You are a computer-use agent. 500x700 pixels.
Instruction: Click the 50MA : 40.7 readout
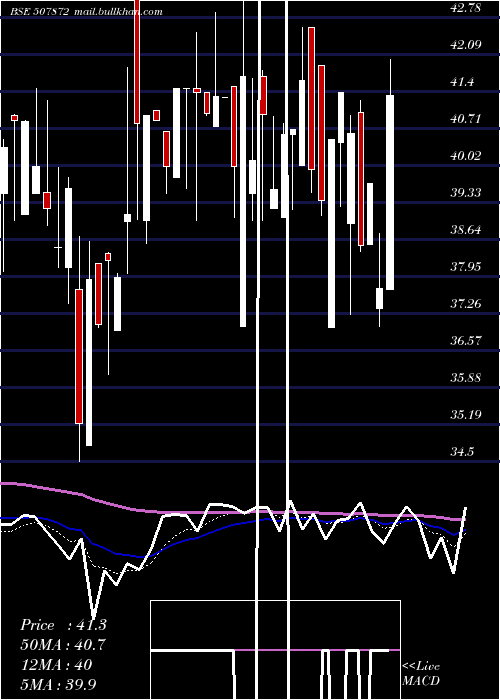(63, 645)
